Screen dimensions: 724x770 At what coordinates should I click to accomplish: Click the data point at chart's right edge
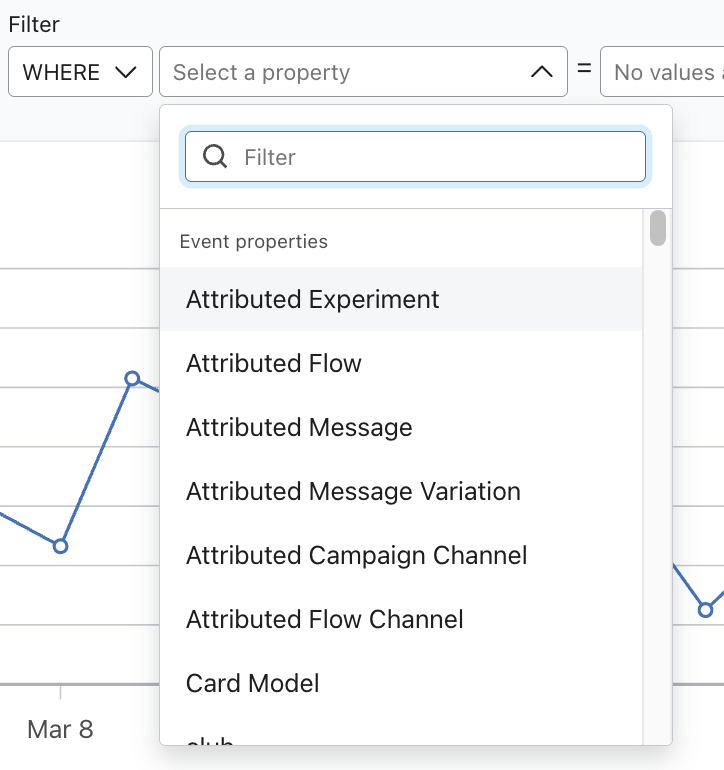point(706,609)
